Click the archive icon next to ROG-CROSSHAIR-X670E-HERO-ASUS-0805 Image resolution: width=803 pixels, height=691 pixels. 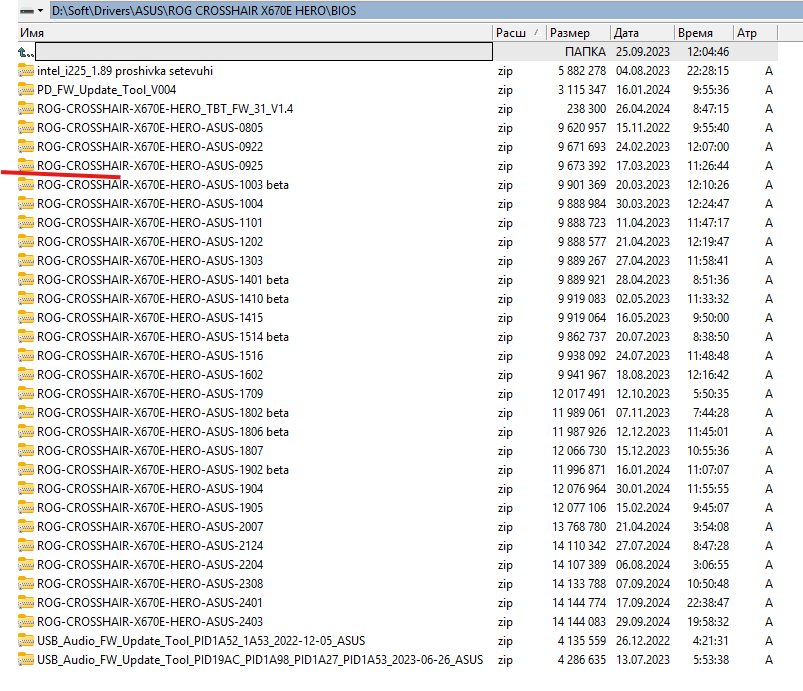26,128
